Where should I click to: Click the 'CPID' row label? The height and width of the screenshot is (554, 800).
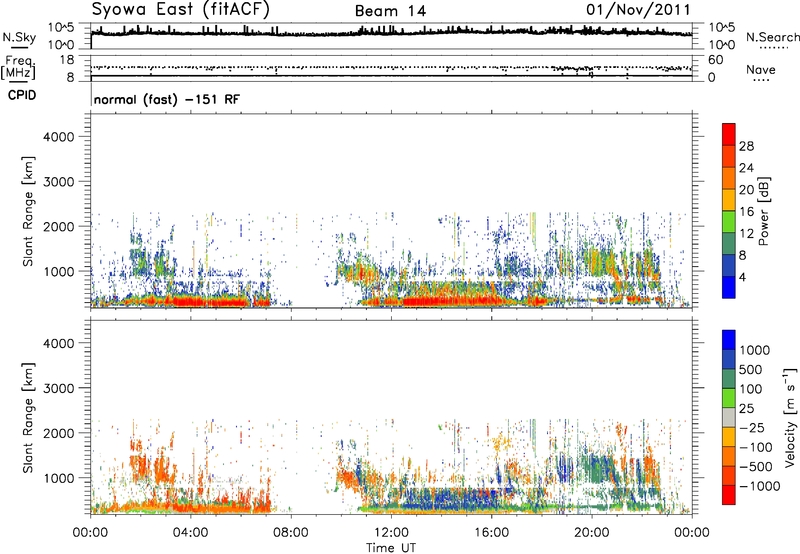click(22, 95)
